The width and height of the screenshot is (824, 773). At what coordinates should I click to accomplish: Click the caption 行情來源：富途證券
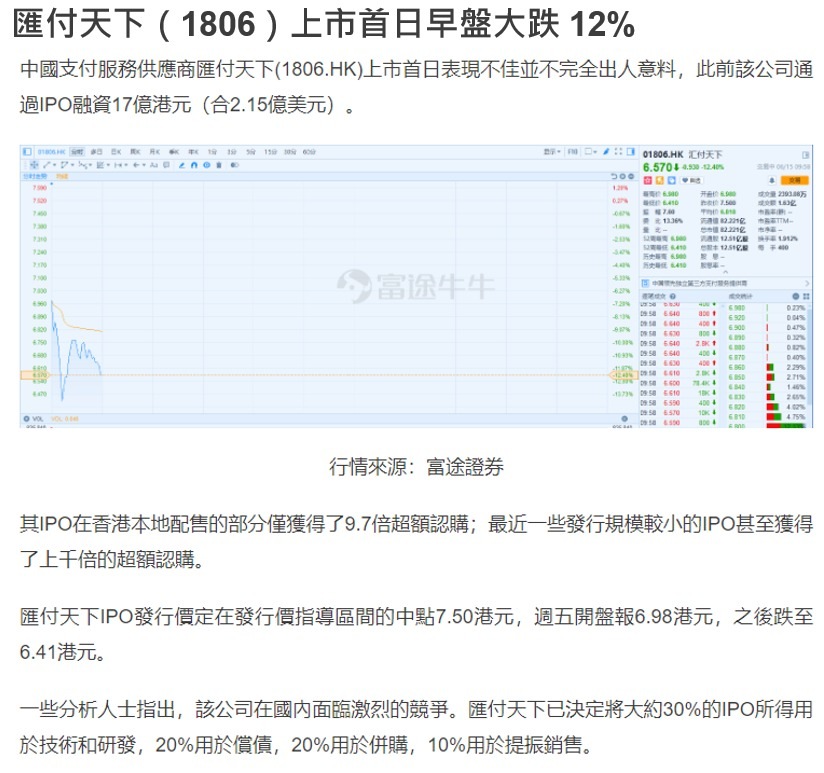[x=416, y=467]
